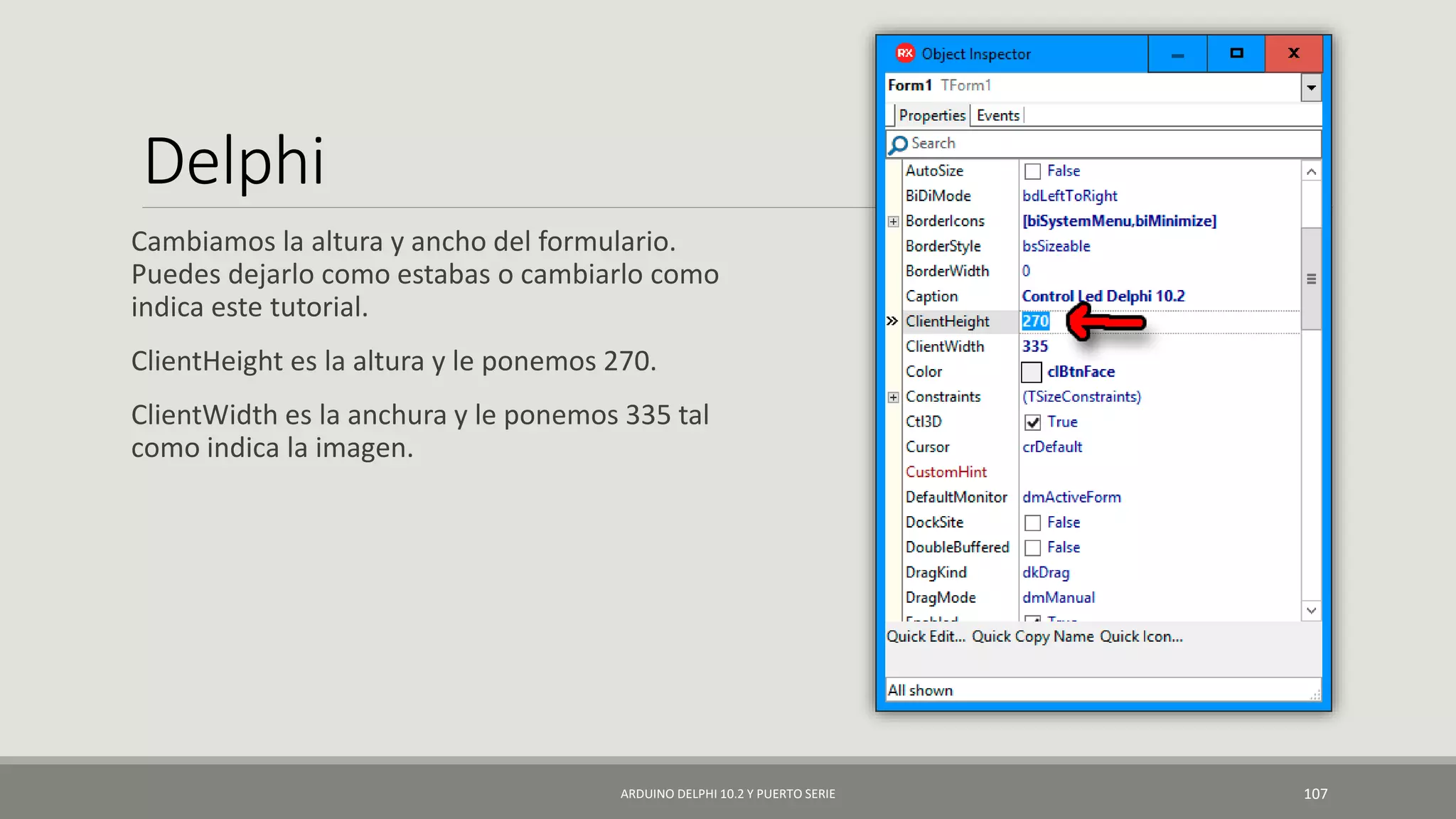This screenshot has height=819, width=1456.
Task: Toggle the DockSite checkbox
Action: pyautogui.click(x=1032, y=523)
